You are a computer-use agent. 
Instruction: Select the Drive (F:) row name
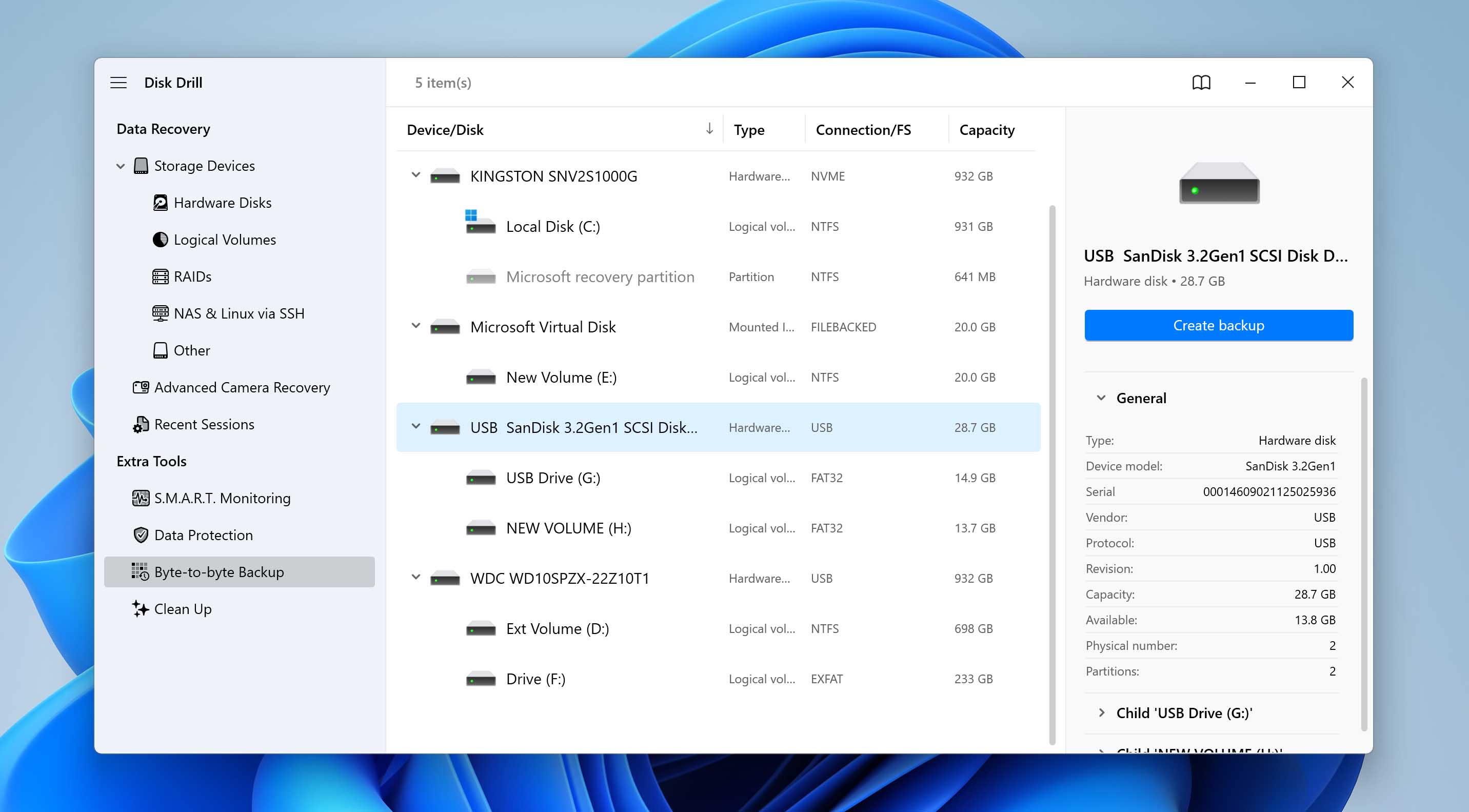pyautogui.click(x=535, y=679)
